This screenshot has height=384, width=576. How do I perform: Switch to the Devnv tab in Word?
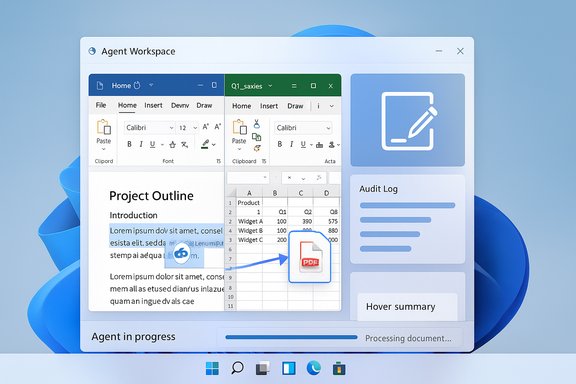coord(180,105)
